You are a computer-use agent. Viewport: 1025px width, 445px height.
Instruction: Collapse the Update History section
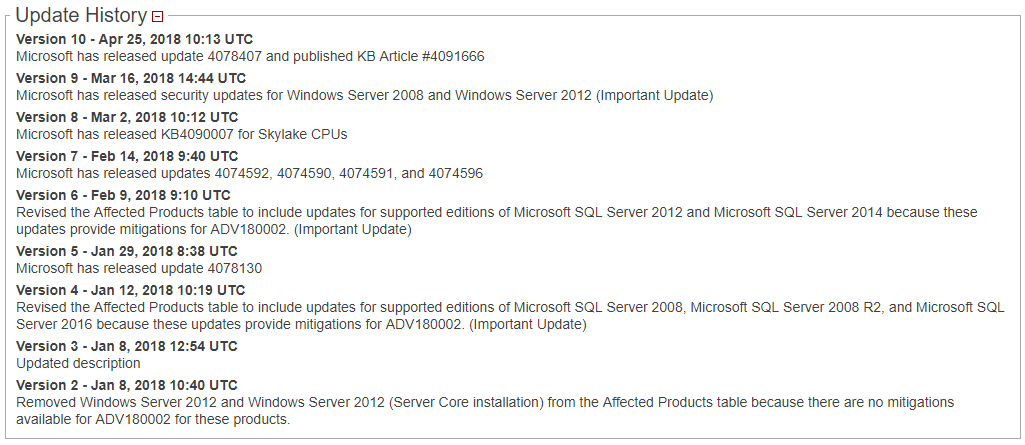157,16
